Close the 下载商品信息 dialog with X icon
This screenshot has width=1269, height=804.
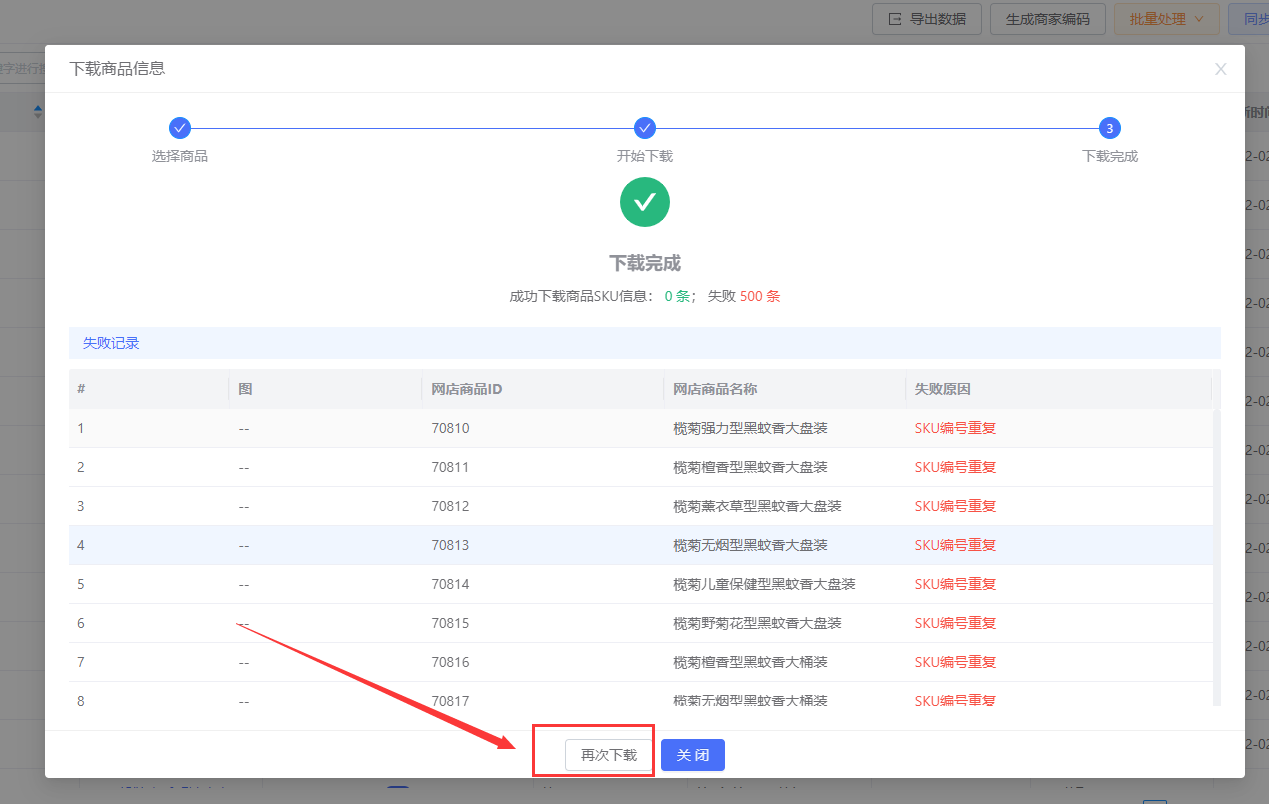(1220, 69)
